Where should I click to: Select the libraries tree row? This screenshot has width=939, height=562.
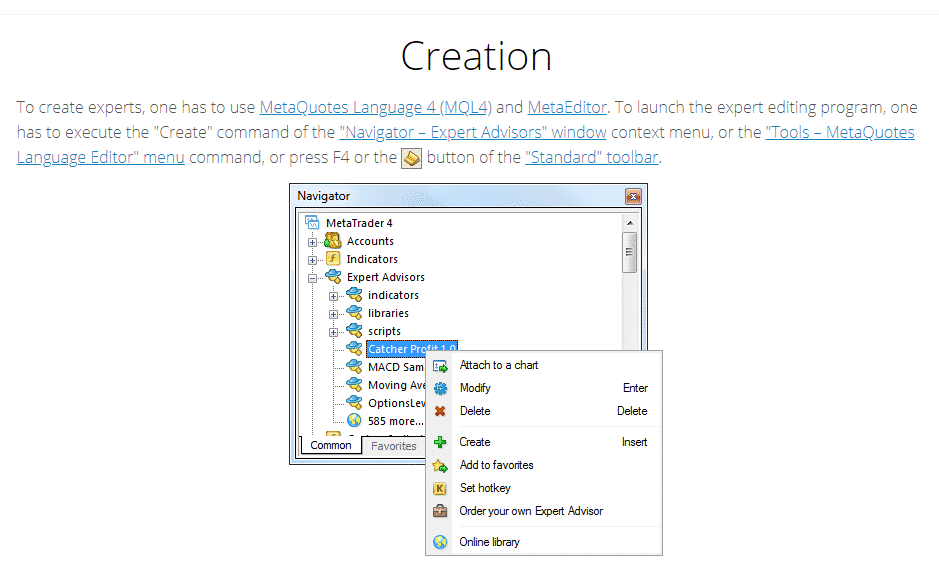[x=388, y=313]
